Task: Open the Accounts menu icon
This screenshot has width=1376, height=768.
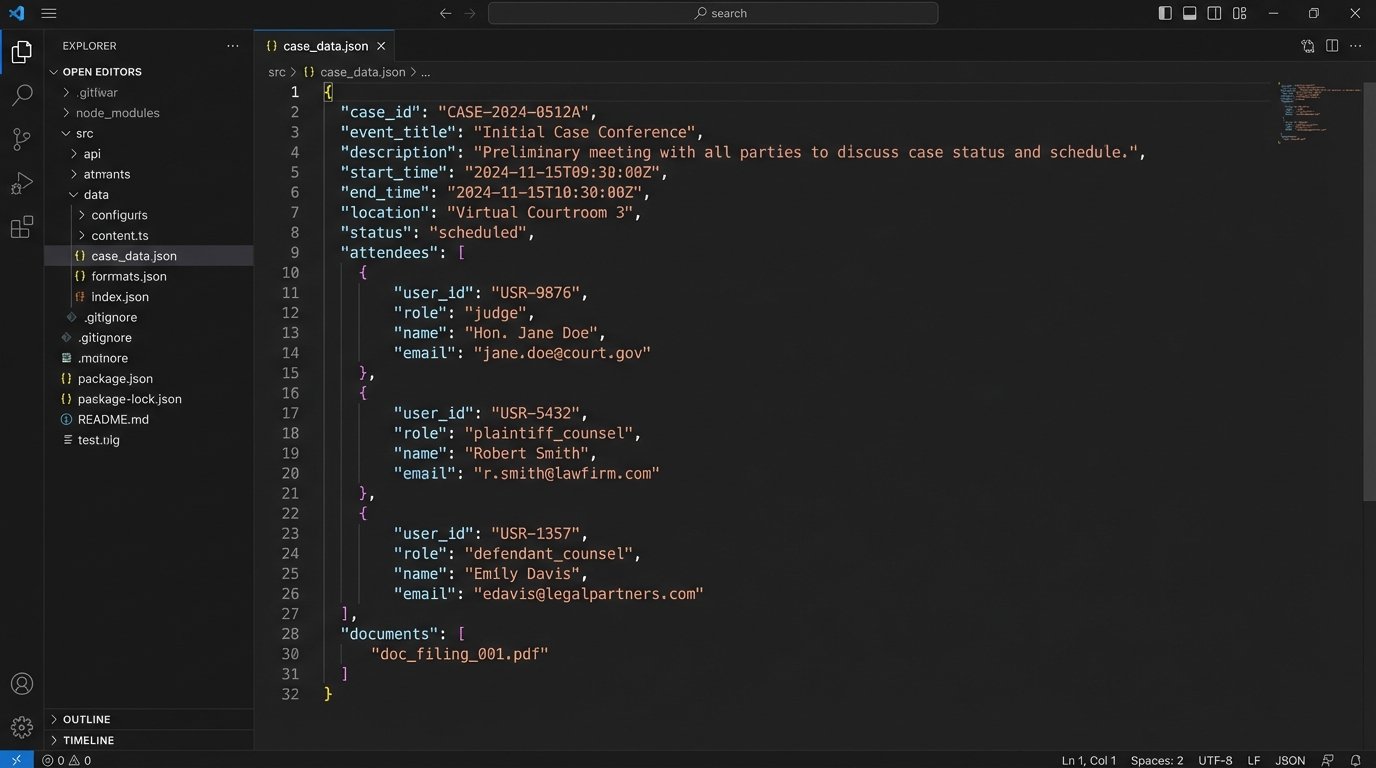Action: click(21, 684)
